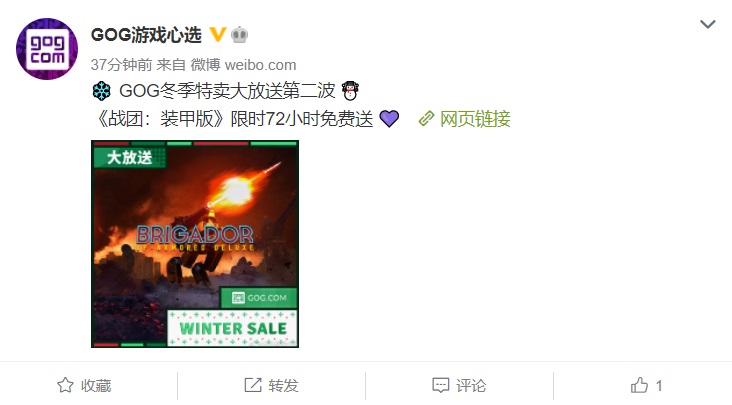Viewport: 732px width, 405px height.
Task: Click the 转发 repost button
Action: [271, 385]
